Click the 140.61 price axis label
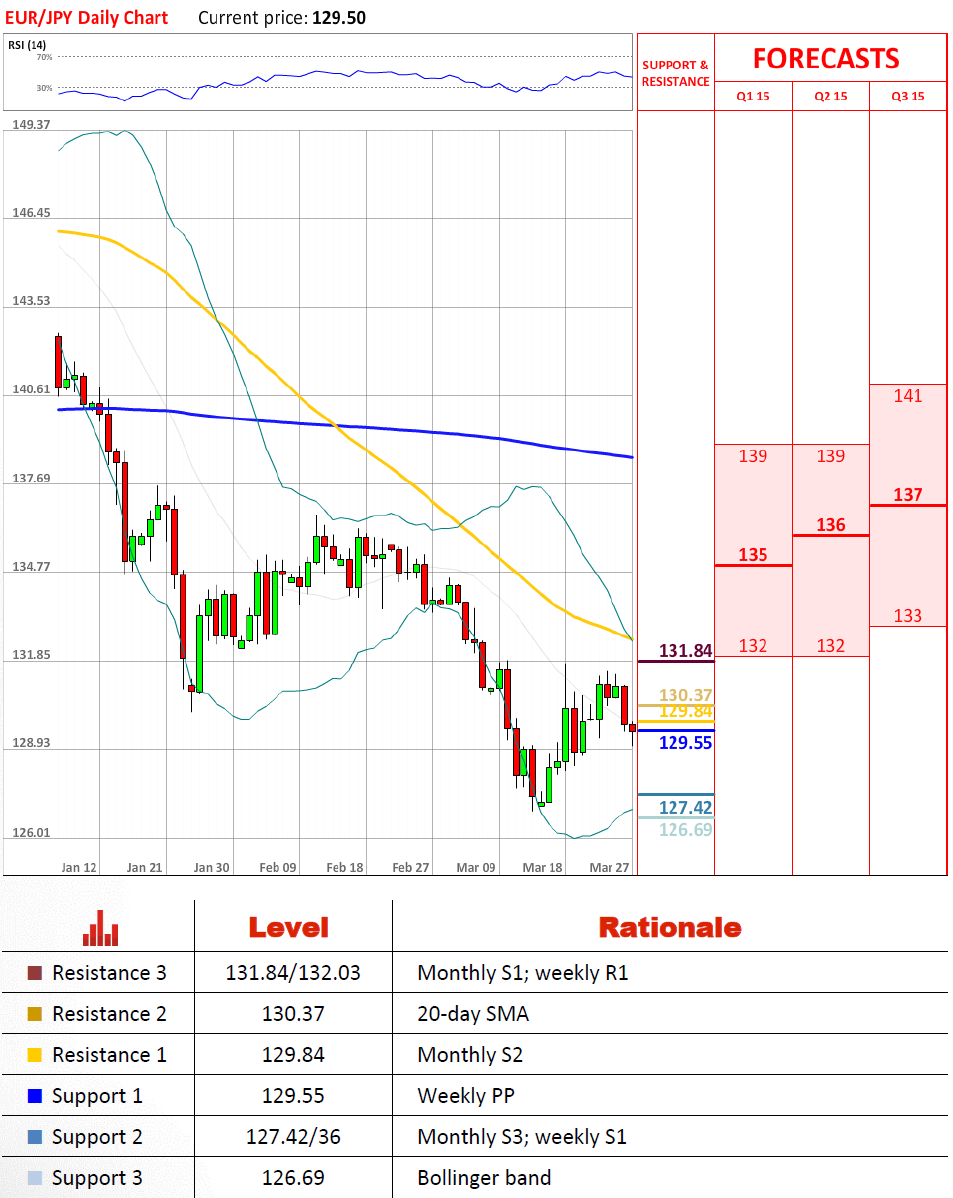Viewport: 953px width, 1198px height. tap(31, 390)
